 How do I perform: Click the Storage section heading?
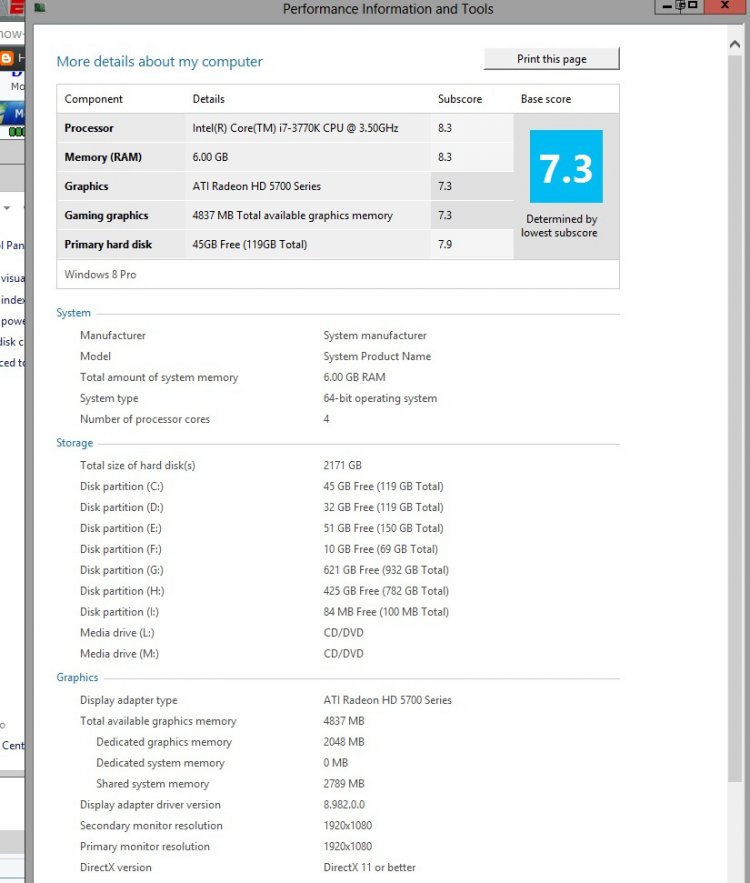74,443
